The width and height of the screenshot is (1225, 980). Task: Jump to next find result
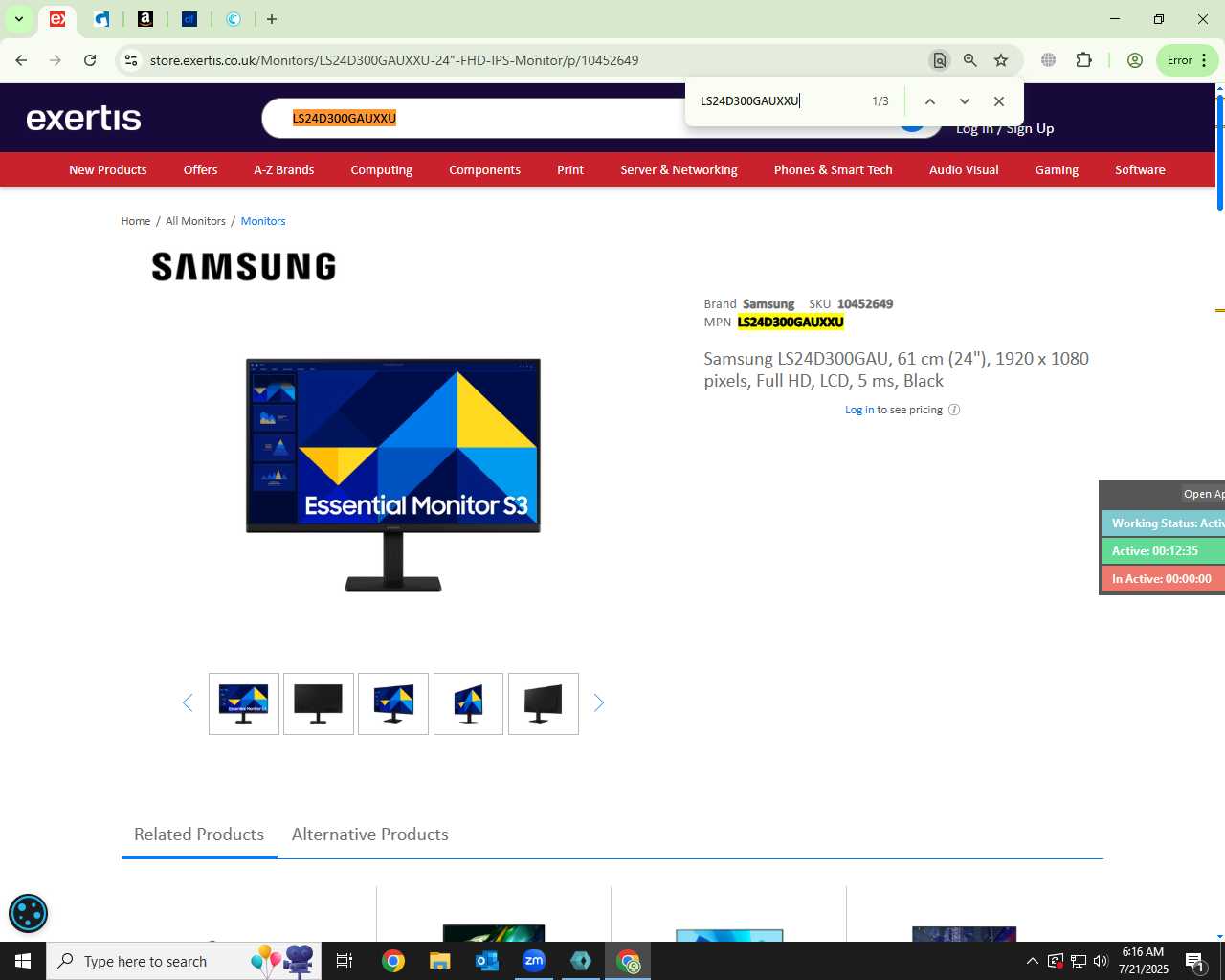965,101
